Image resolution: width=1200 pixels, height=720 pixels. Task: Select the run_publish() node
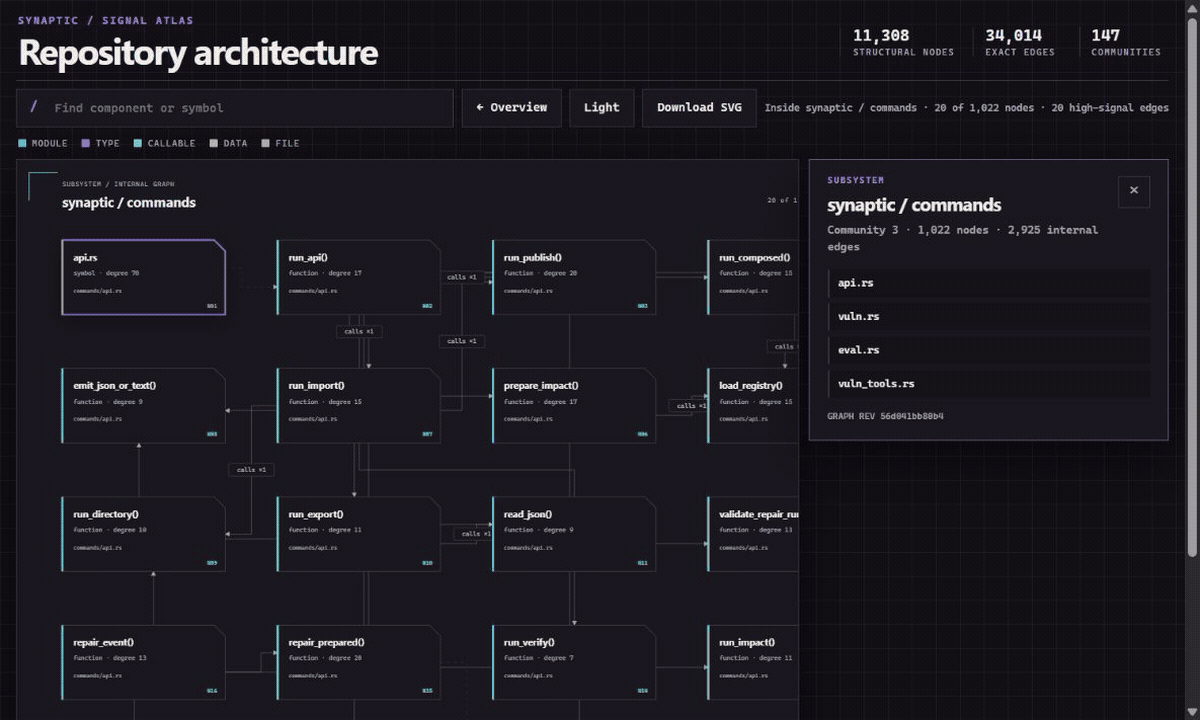click(x=574, y=277)
